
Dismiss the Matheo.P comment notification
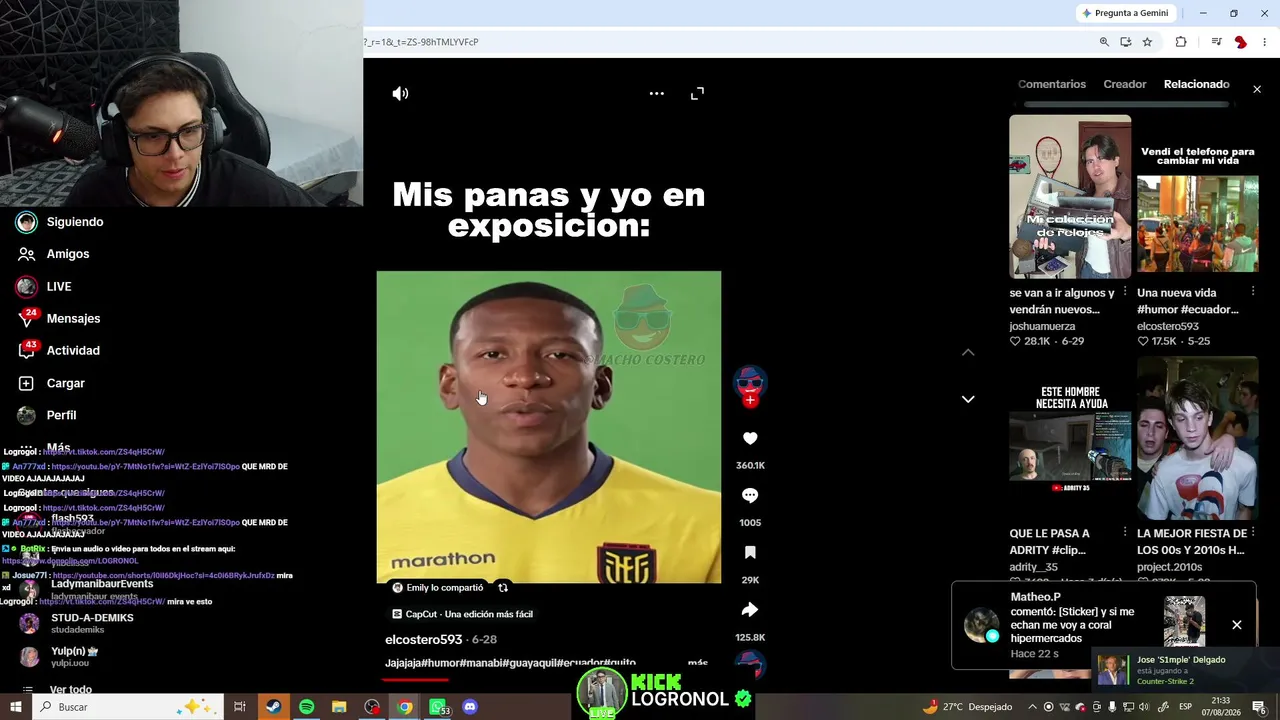[1237, 625]
